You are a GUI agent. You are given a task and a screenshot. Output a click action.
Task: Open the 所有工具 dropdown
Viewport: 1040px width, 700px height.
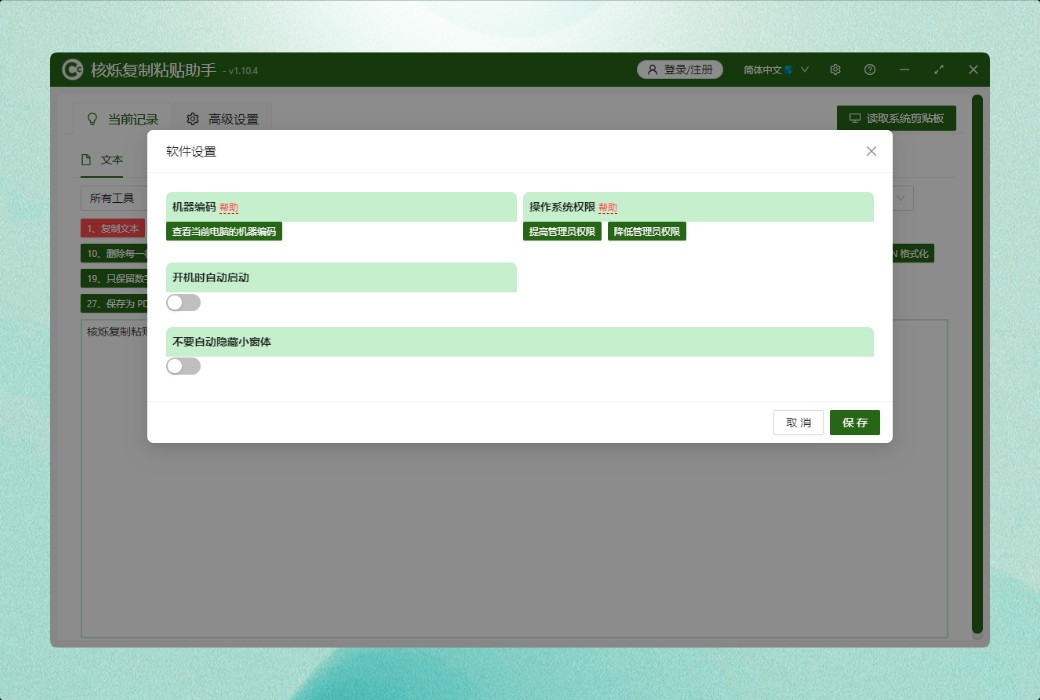point(112,198)
